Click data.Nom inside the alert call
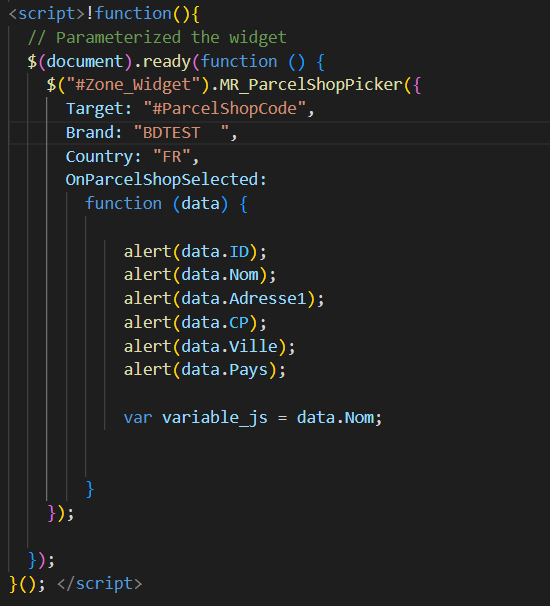This screenshot has height=606, width=550. [220, 275]
